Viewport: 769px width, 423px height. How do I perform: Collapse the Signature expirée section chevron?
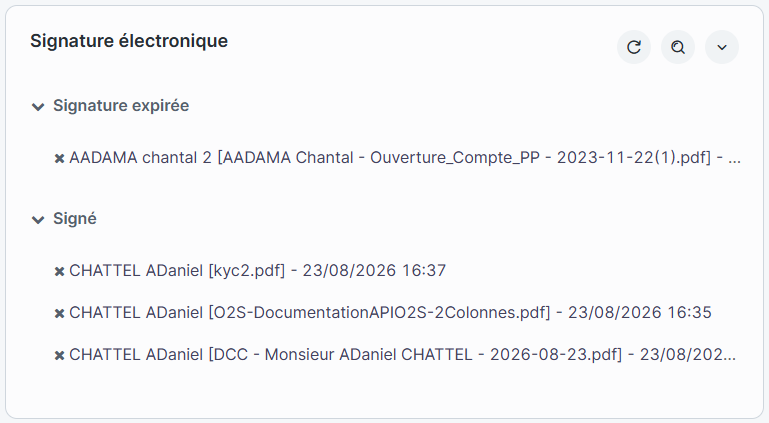coord(38,106)
